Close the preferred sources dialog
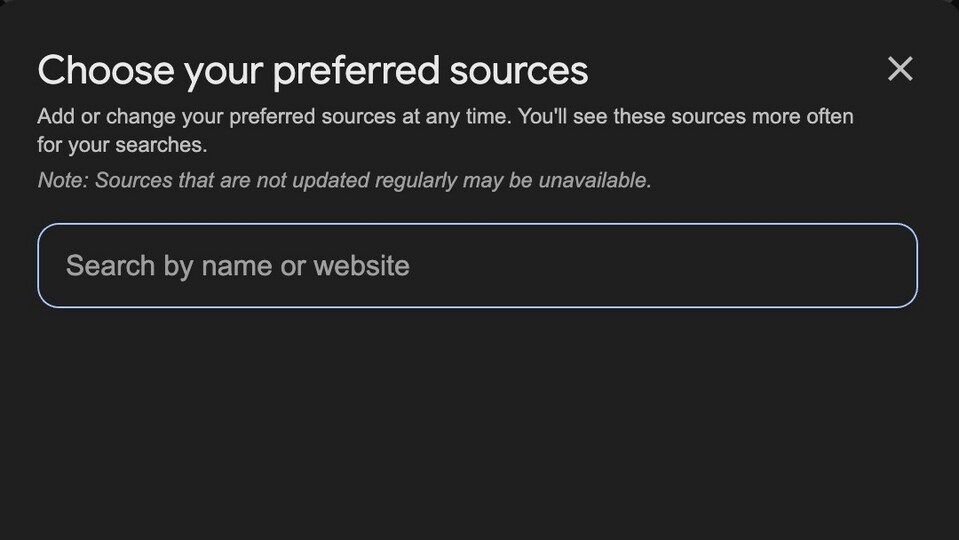The width and height of the screenshot is (959, 540). click(x=900, y=68)
